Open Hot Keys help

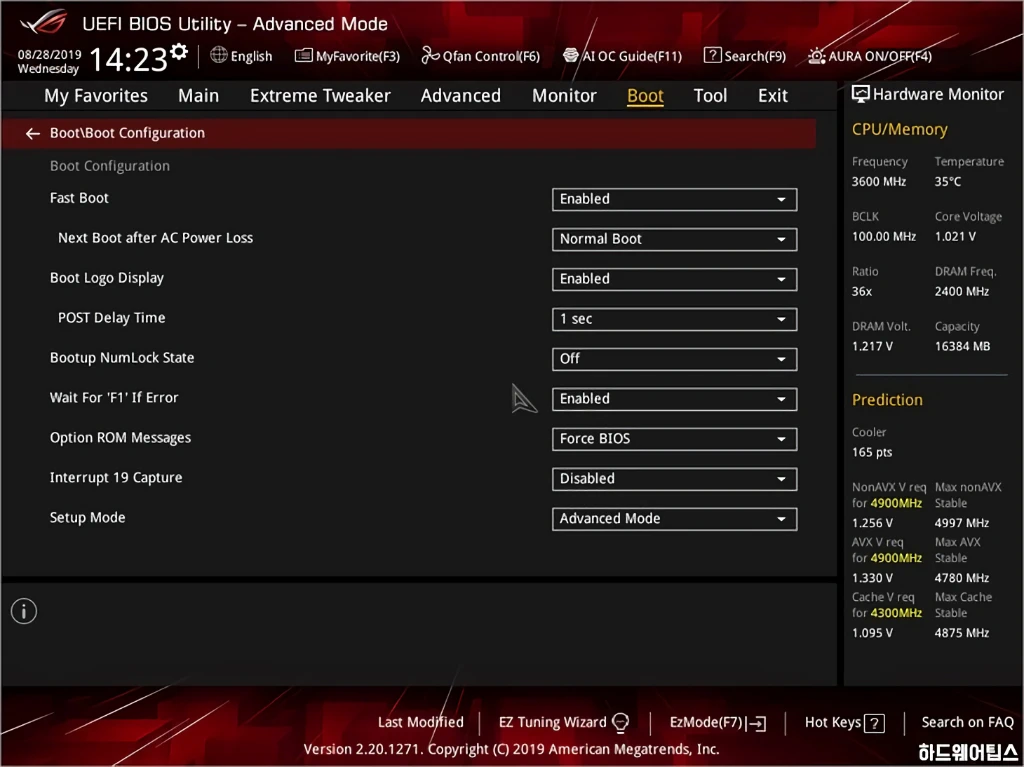coord(844,723)
